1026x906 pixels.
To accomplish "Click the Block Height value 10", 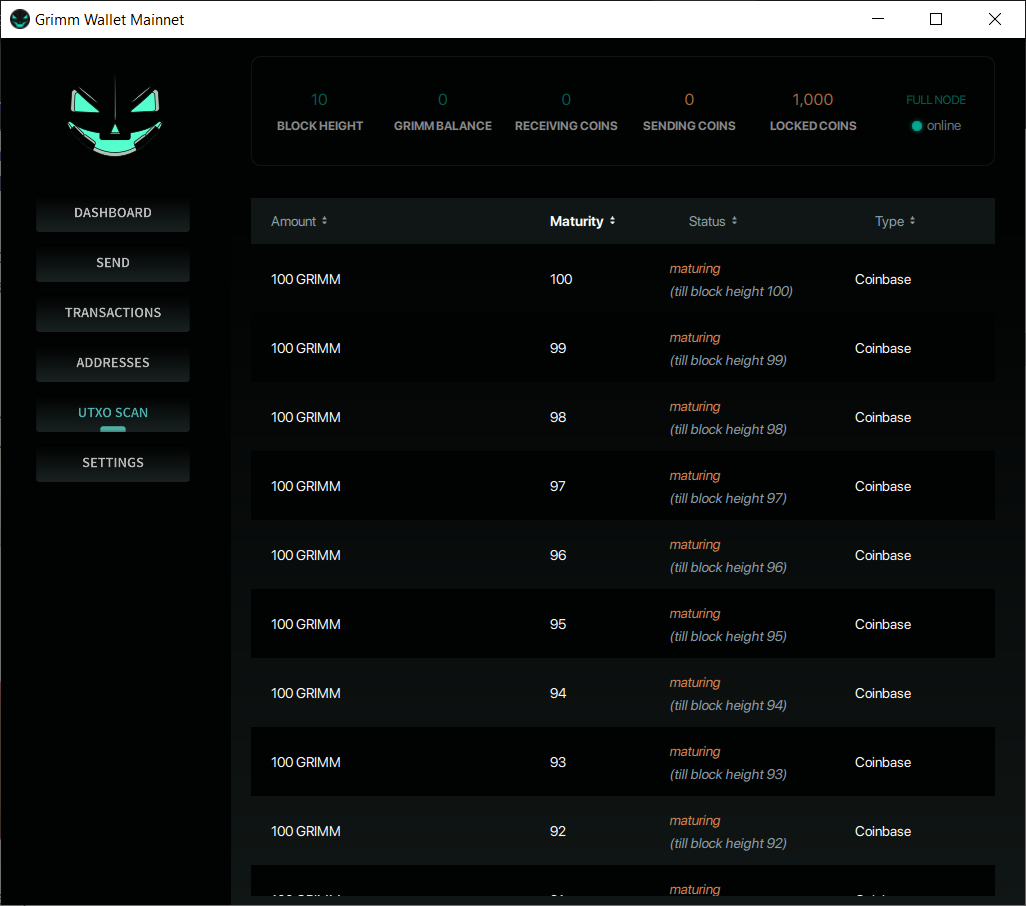I will [x=319, y=100].
